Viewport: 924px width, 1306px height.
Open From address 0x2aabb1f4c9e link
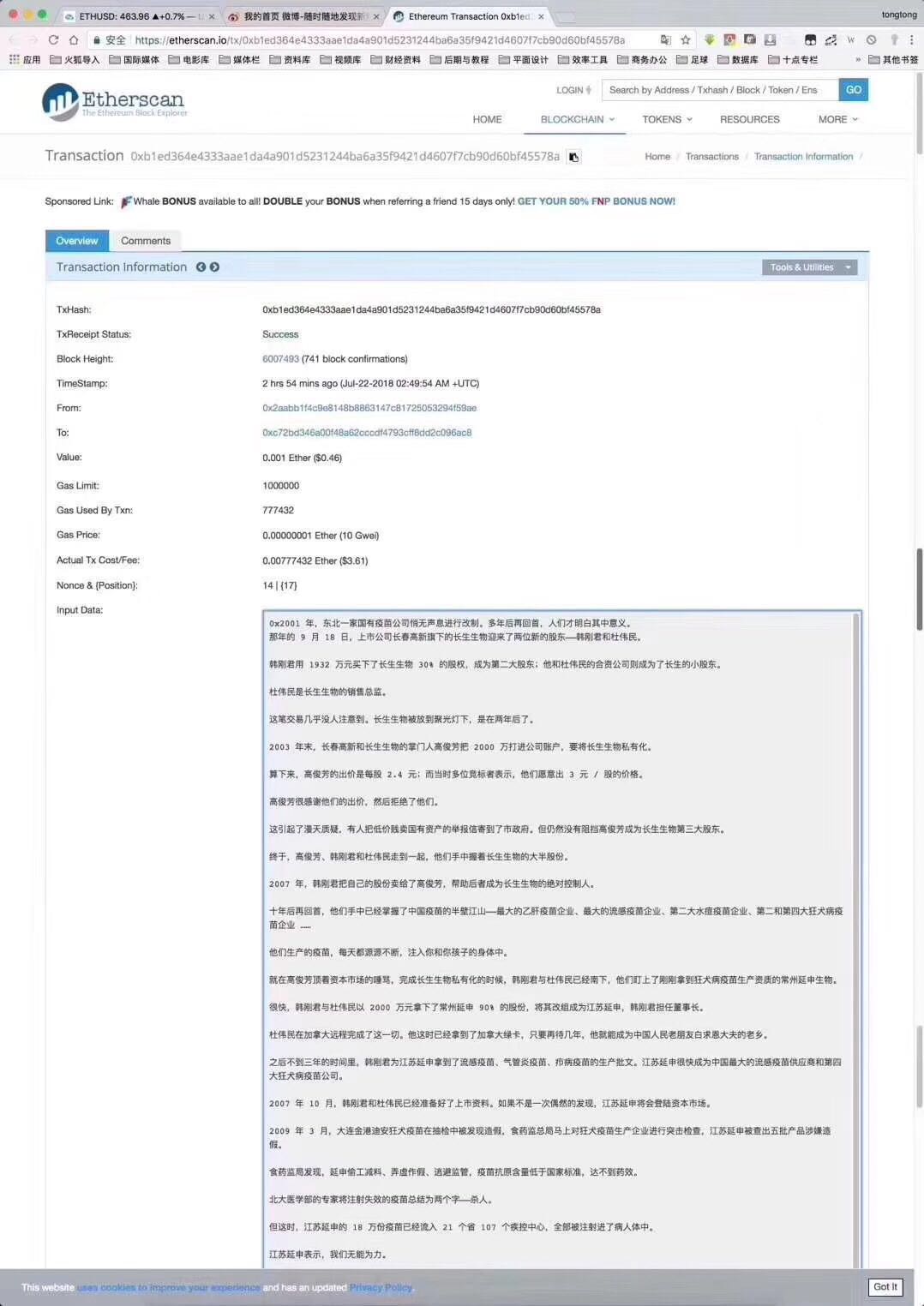click(369, 408)
